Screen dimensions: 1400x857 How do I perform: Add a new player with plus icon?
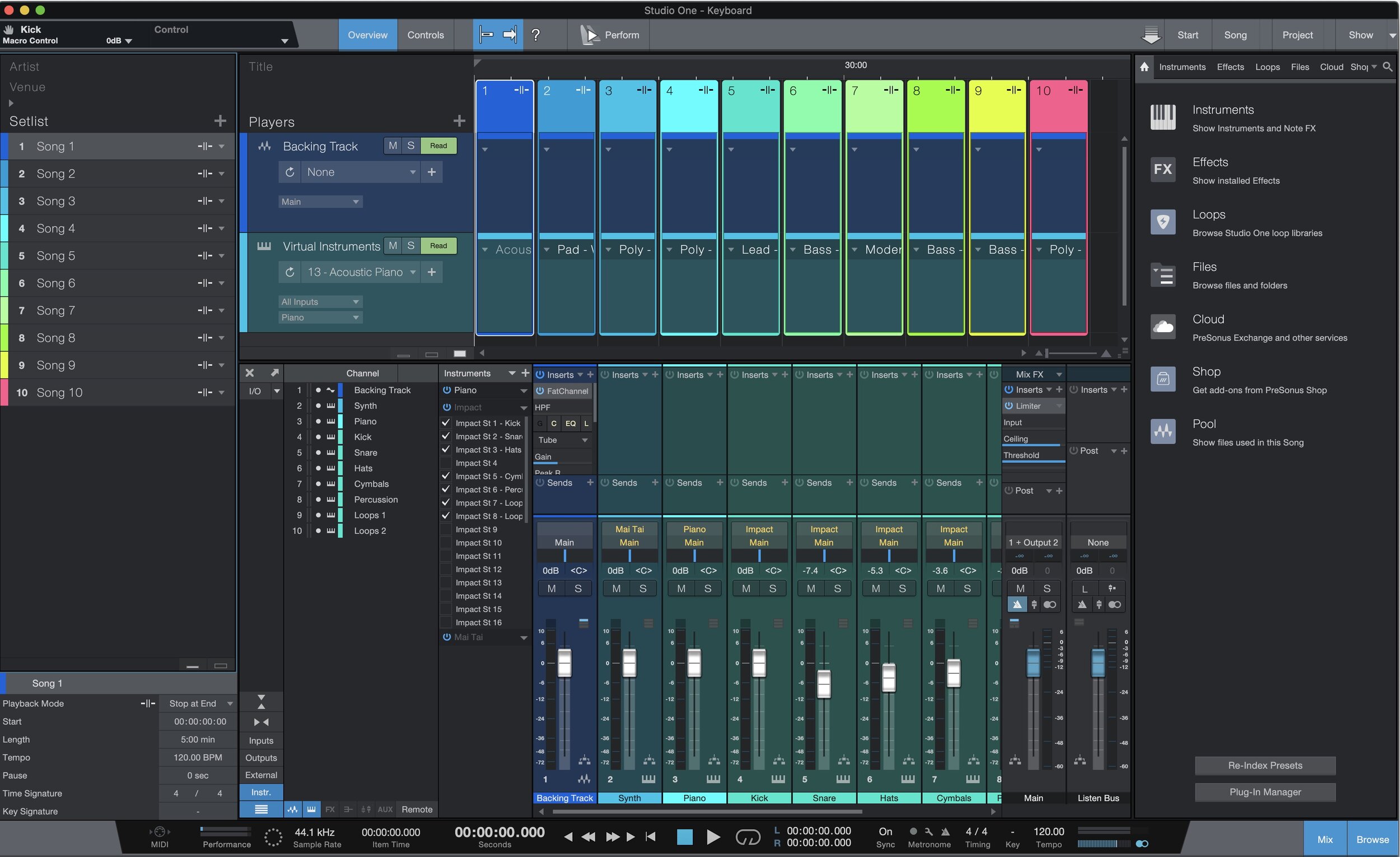click(459, 121)
